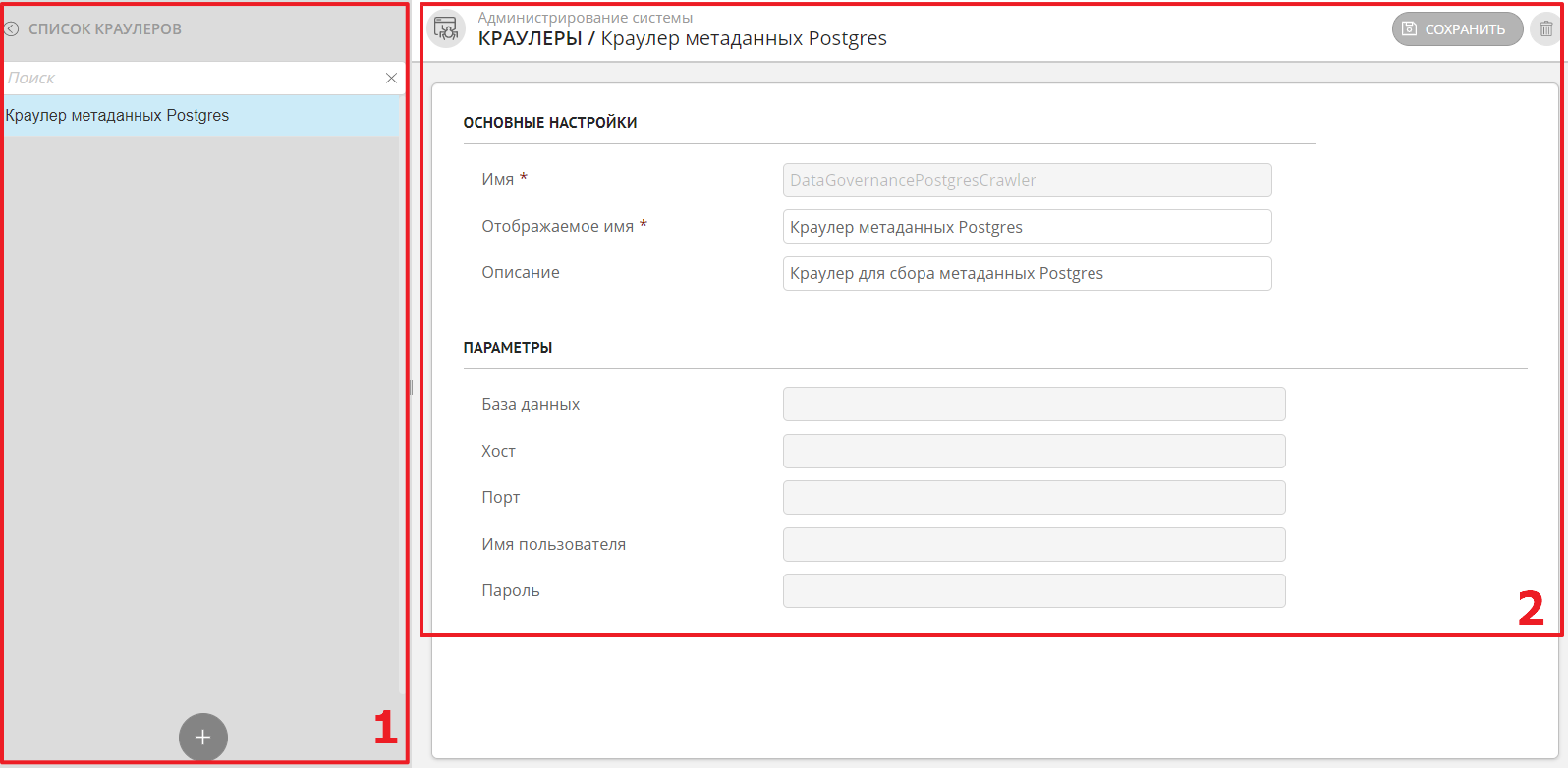1568x768 pixels.
Task: Edit the Описание field
Action: point(1027,274)
